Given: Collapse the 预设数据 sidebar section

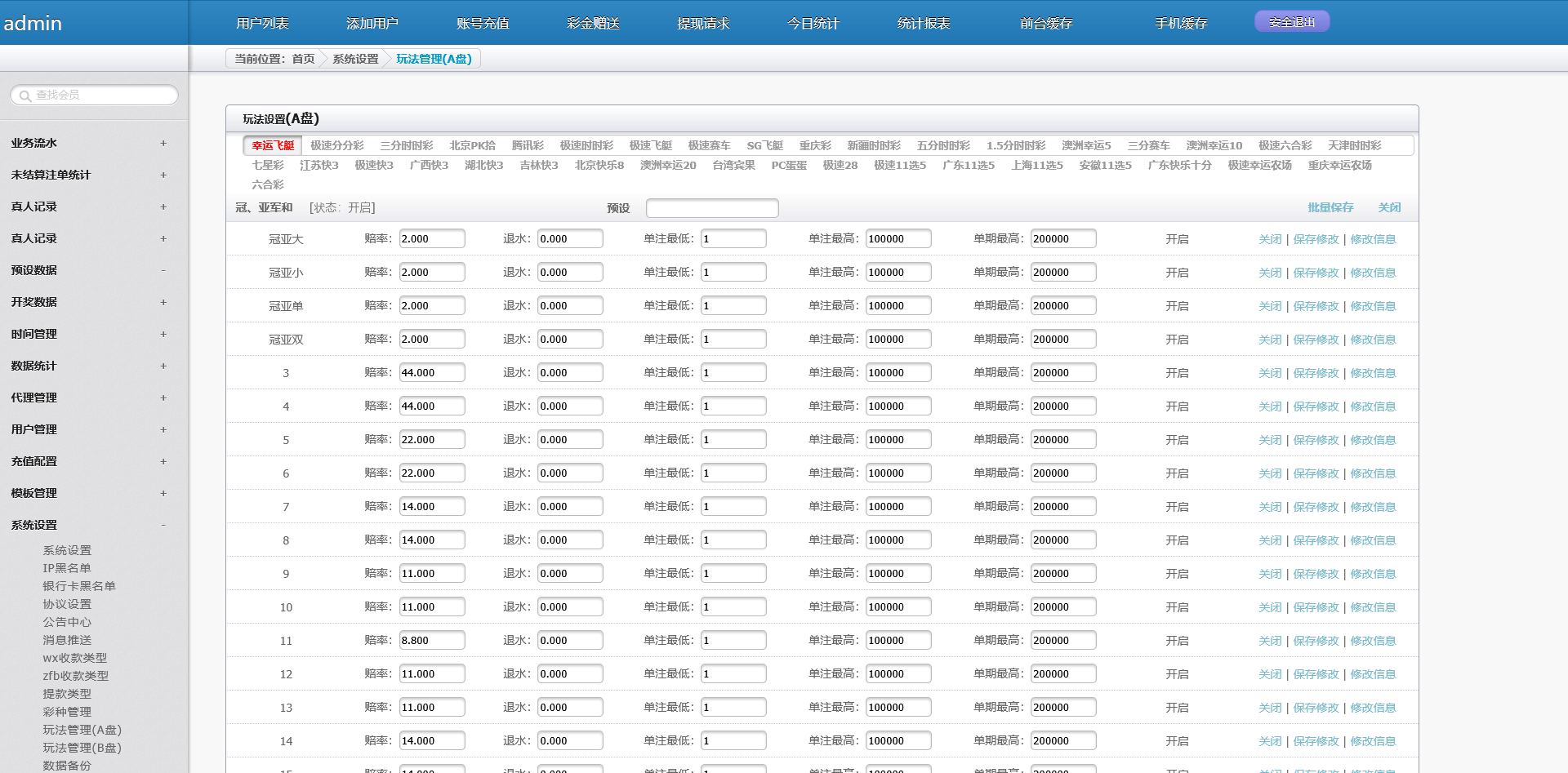Looking at the screenshot, I should 163,270.
